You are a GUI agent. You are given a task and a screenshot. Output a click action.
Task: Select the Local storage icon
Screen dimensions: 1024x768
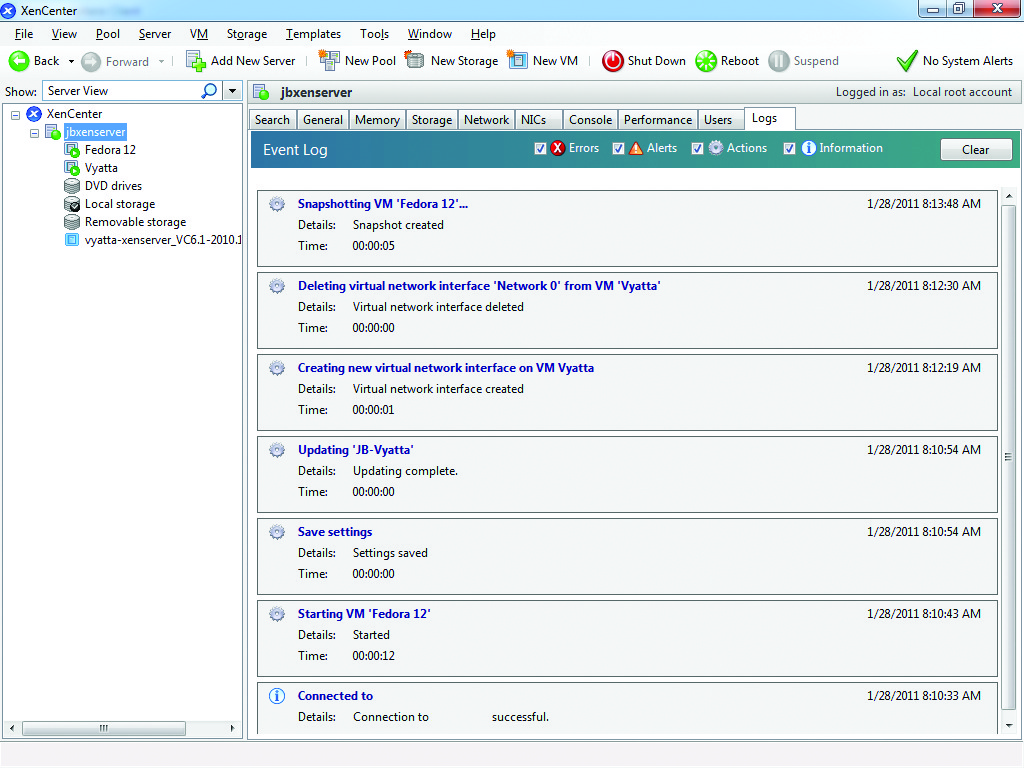point(72,204)
